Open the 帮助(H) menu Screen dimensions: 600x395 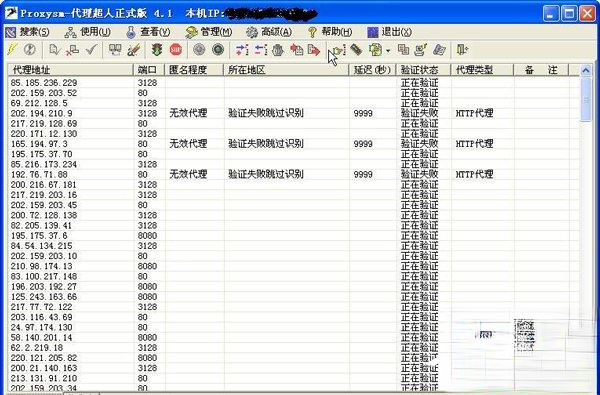coord(330,32)
